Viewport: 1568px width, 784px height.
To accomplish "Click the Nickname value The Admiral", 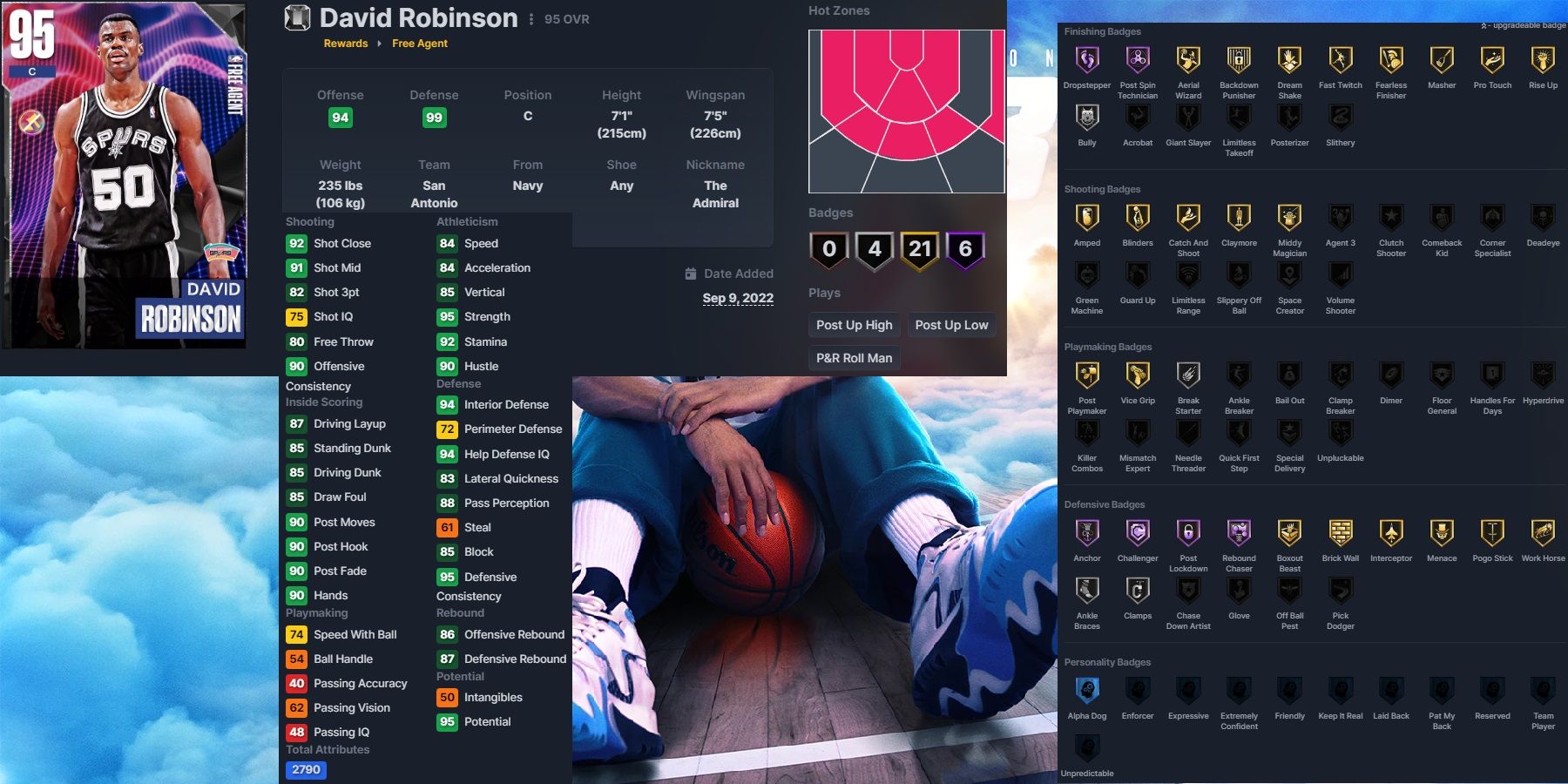I will tap(715, 194).
